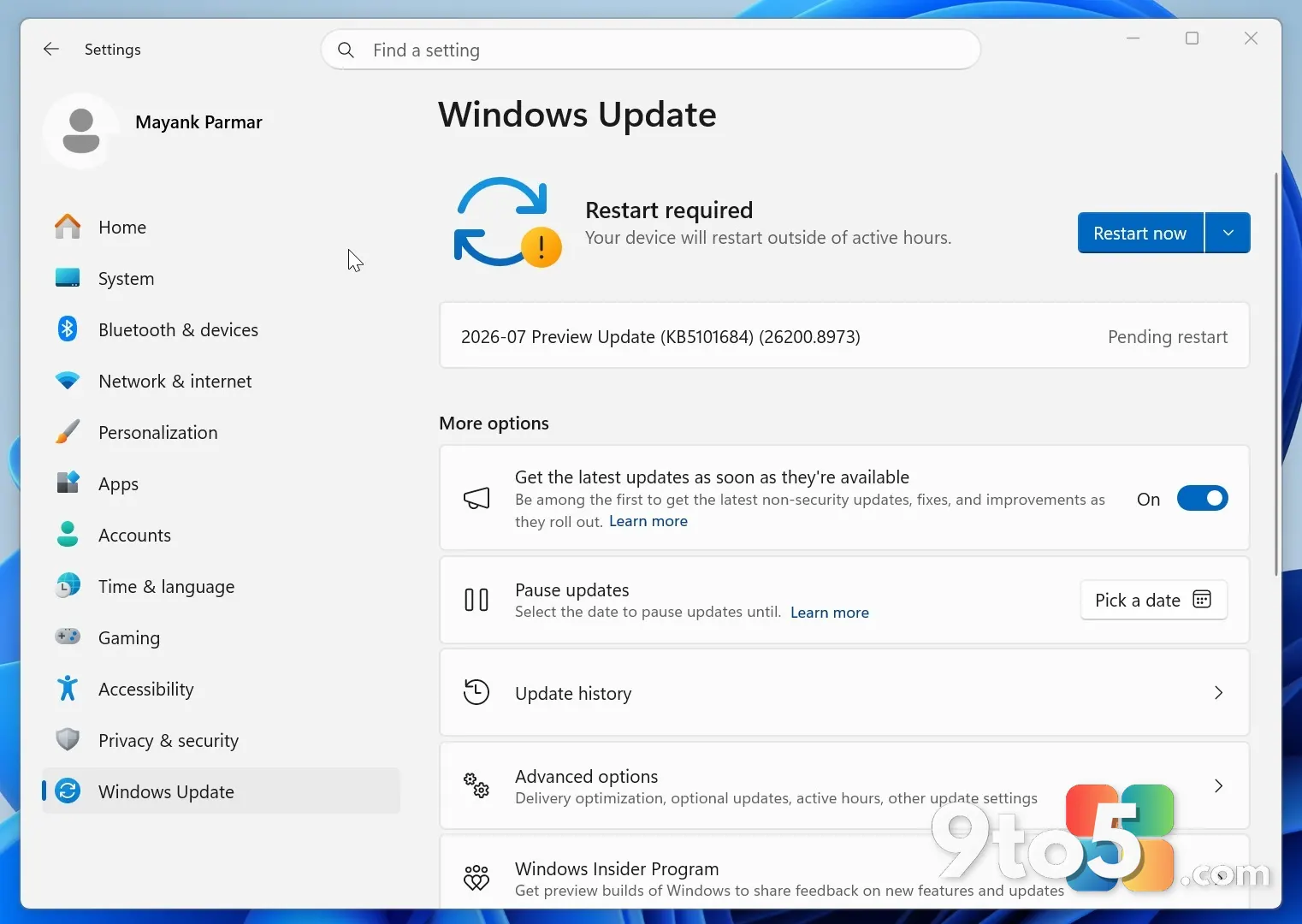1302x924 pixels.
Task: Open Update history via its chevron
Action: [x=1218, y=692]
